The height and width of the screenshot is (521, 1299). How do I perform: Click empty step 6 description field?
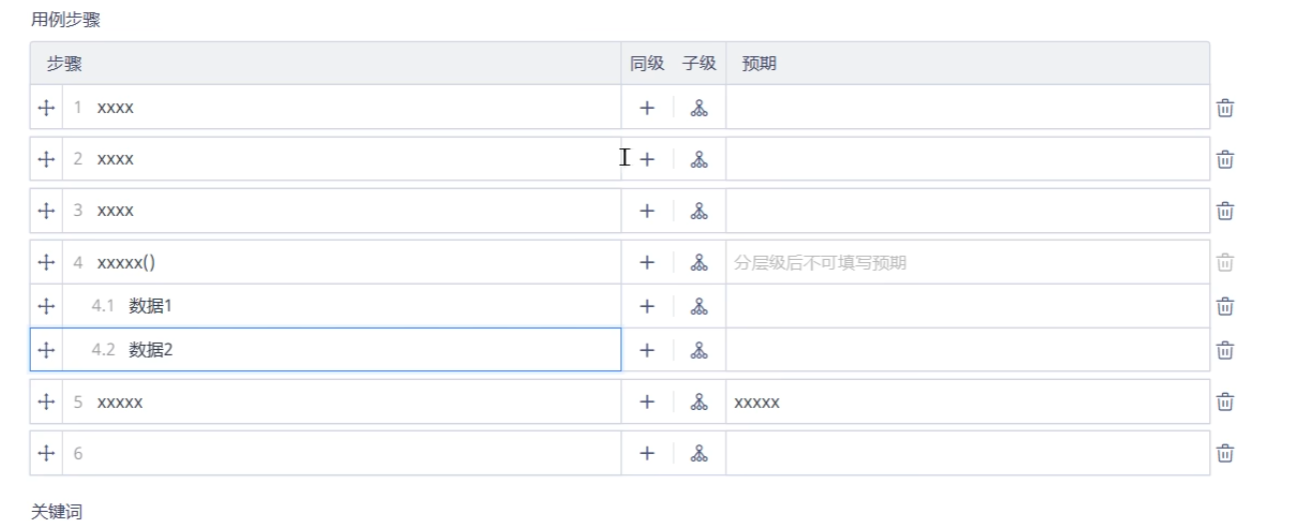tap(350, 454)
